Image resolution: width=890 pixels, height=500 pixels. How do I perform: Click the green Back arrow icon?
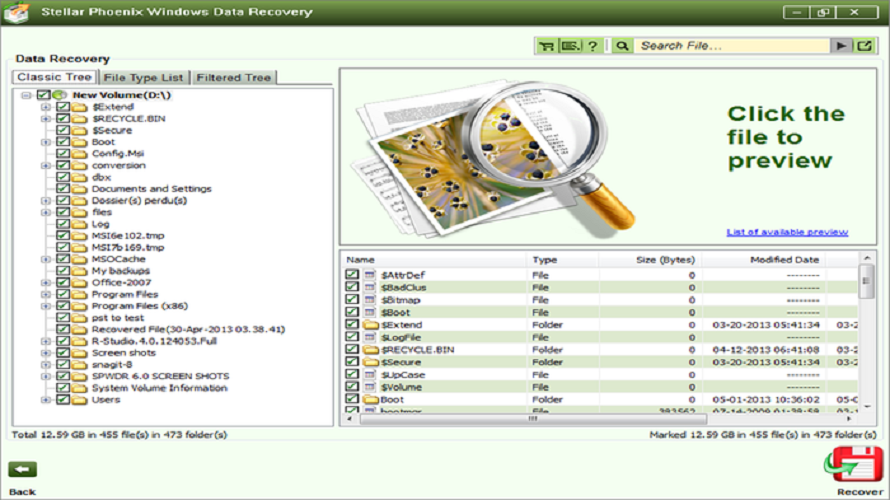click(23, 469)
